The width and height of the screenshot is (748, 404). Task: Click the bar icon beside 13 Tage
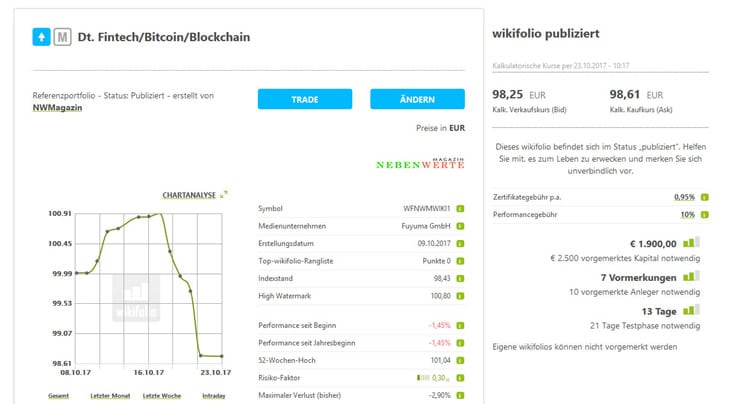(x=691, y=310)
